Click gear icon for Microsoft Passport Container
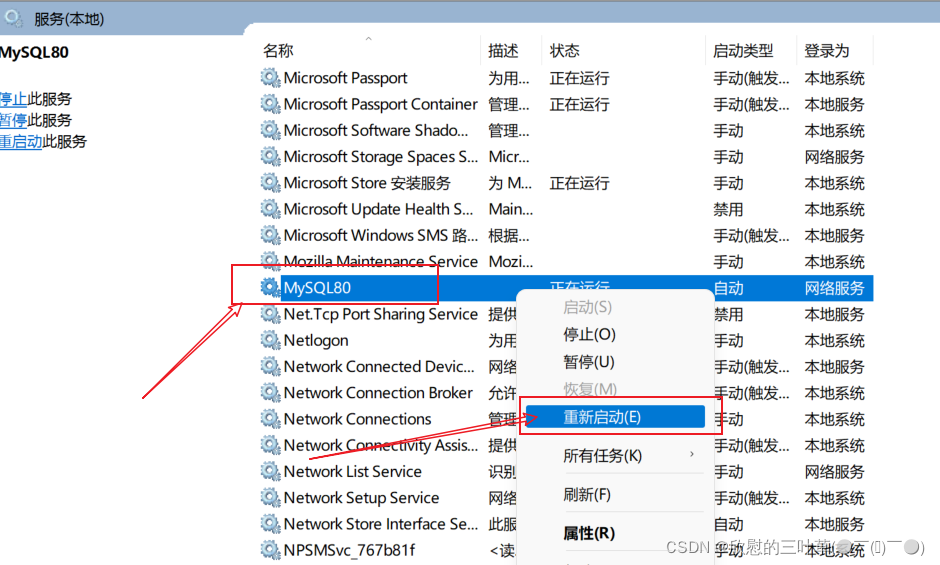The width and height of the screenshot is (940, 565). [x=270, y=104]
